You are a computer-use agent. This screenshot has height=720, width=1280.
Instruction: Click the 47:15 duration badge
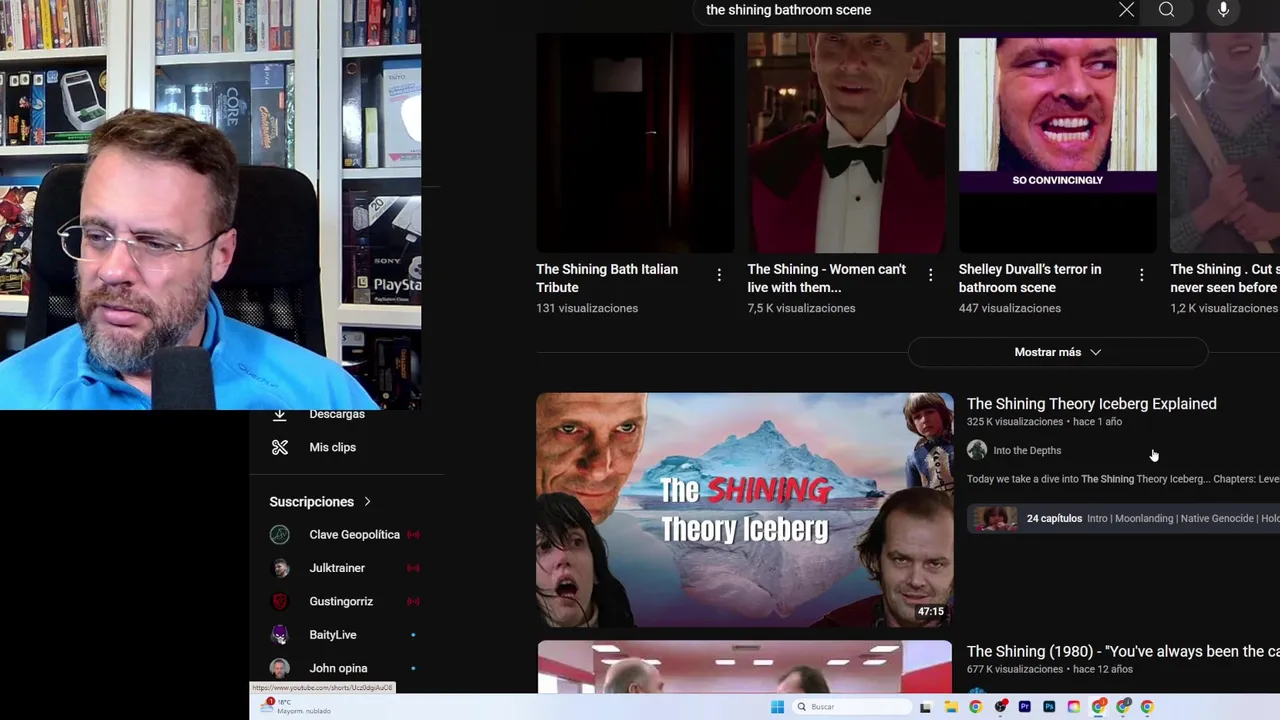coord(930,612)
